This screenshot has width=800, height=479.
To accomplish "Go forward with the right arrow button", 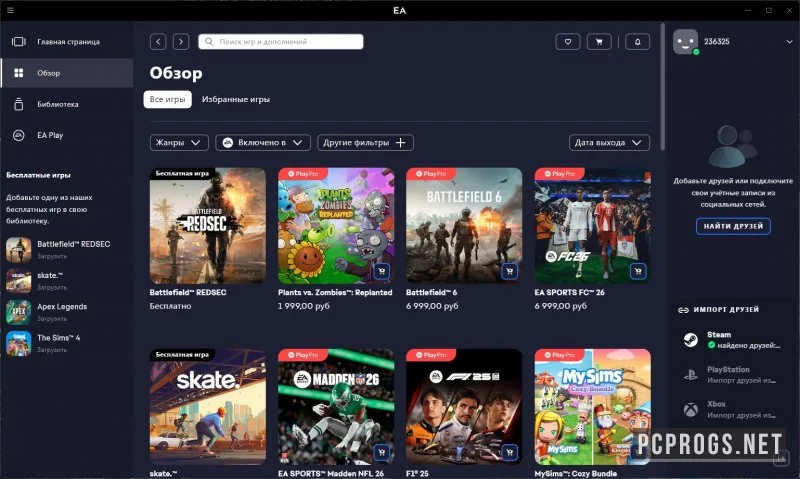I will pos(181,42).
